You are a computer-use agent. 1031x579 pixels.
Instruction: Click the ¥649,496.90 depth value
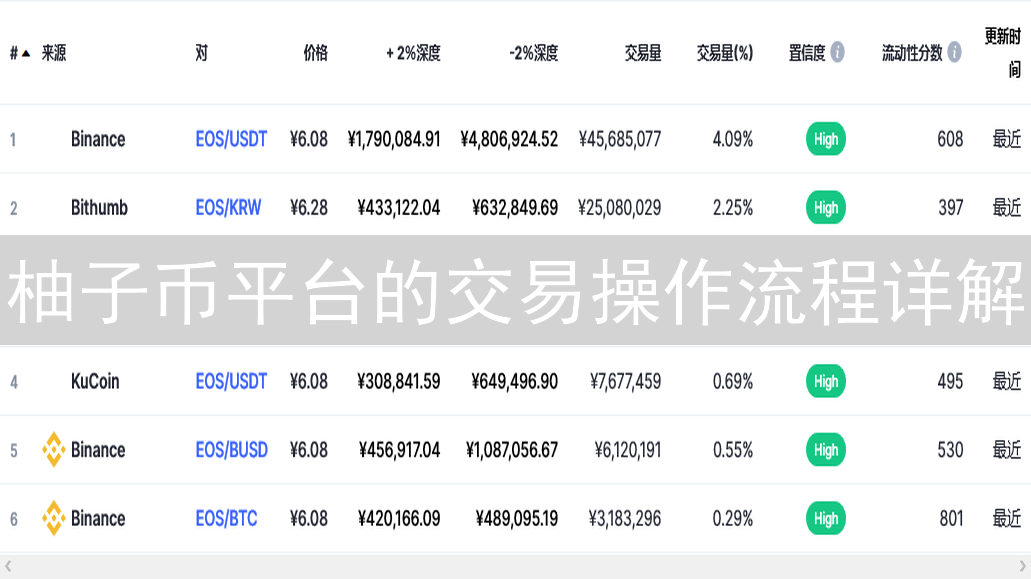(515, 381)
